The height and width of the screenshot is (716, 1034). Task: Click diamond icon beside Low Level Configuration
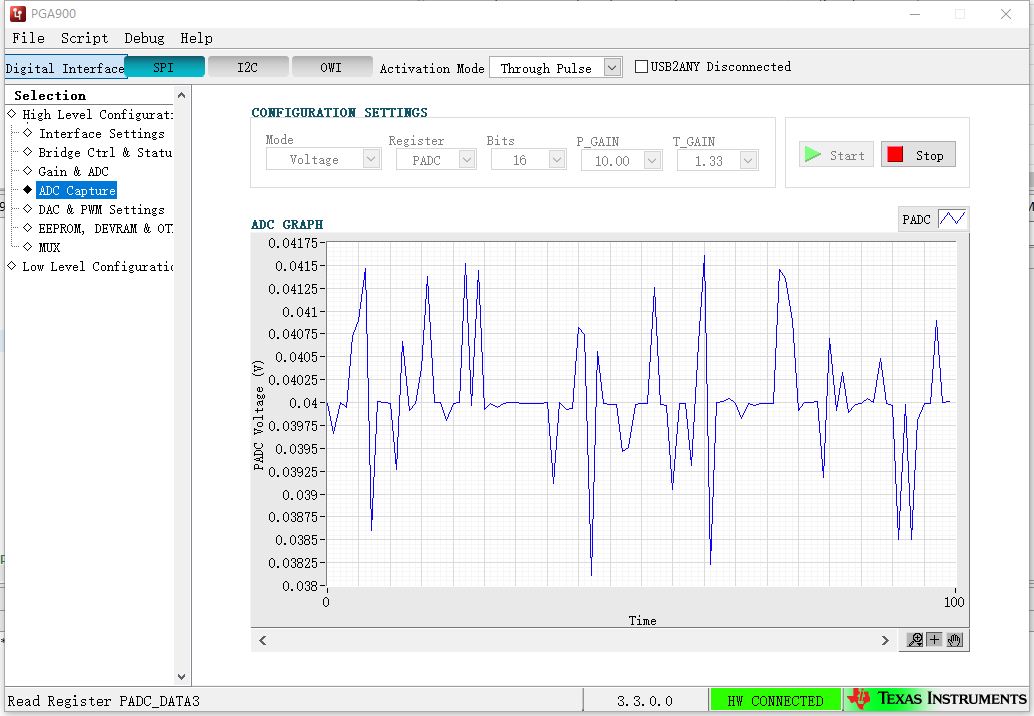pos(12,266)
